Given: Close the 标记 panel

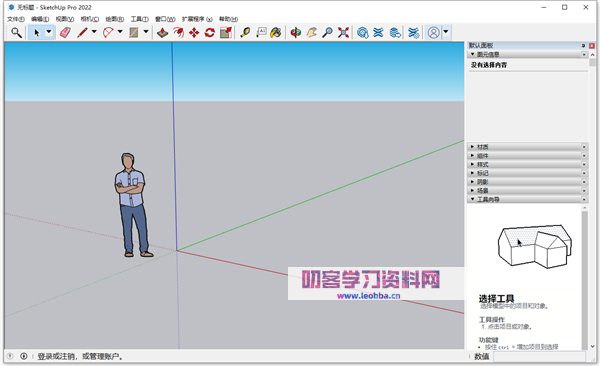Looking at the screenshot, I should click(584, 173).
